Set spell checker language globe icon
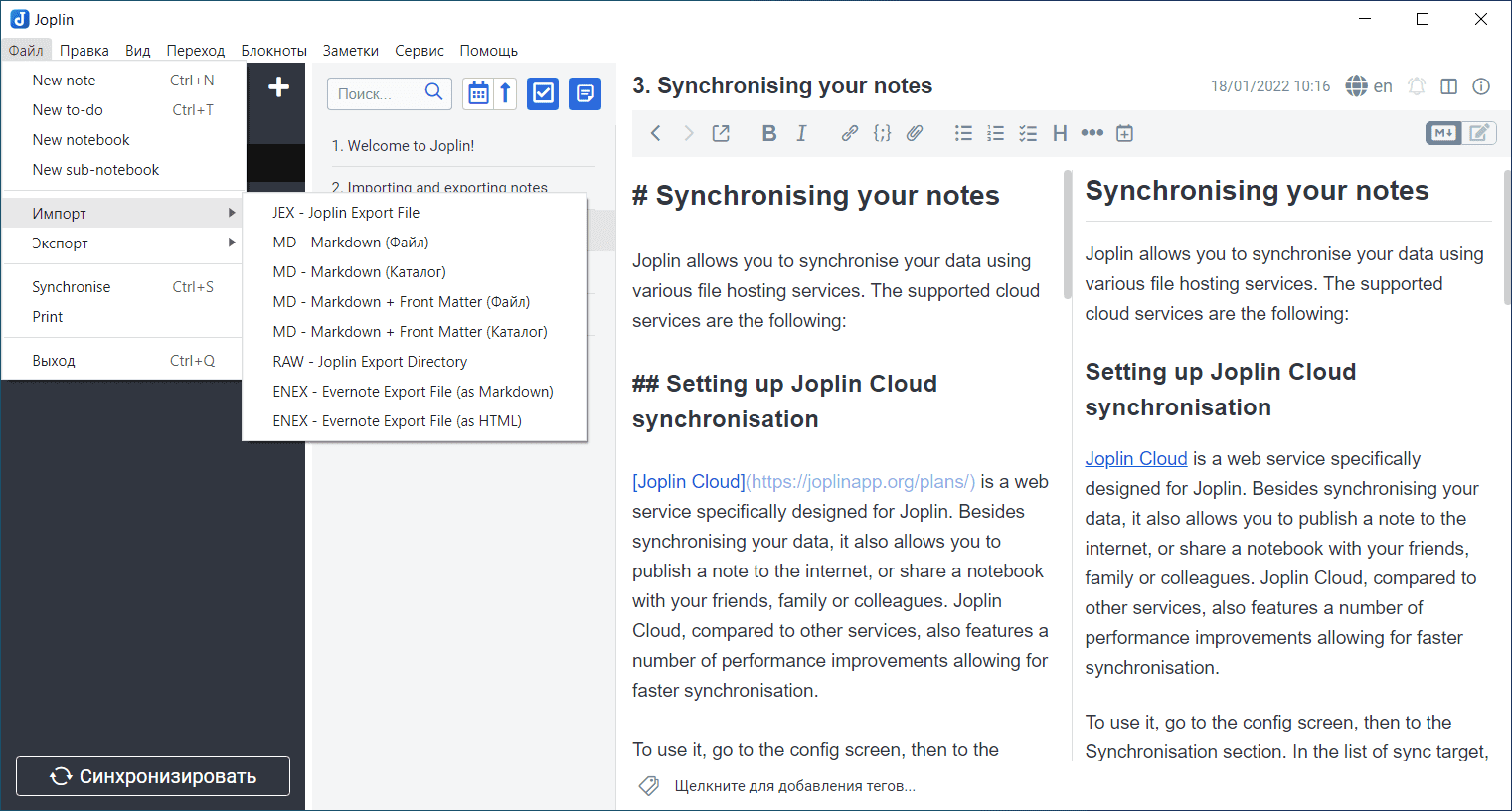This screenshot has width=1512, height=811. 1357,86
